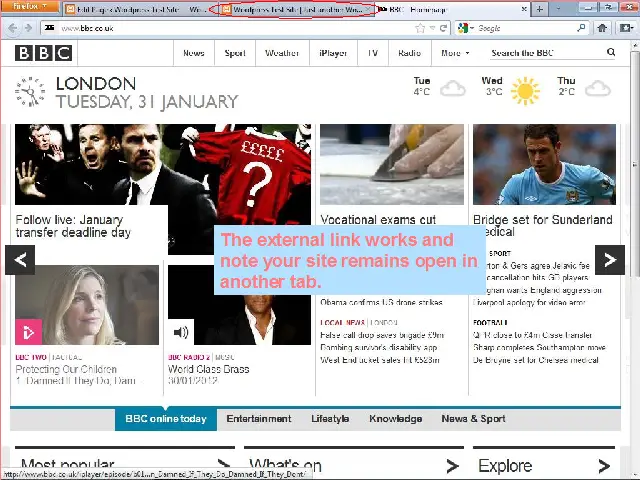Open the orange Firefox menu button
Viewport: 640px width, 480px height.
tap(29, 7)
